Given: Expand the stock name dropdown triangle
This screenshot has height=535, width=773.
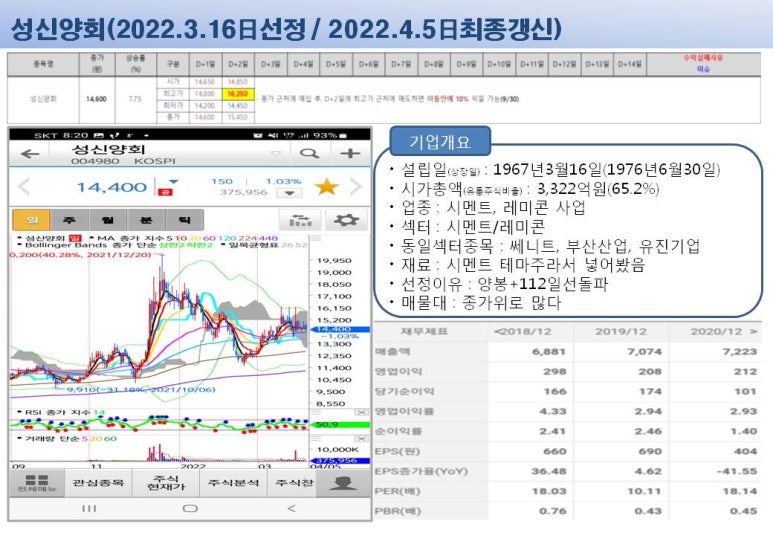Looking at the screenshot, I should click(x=276, y=153).
